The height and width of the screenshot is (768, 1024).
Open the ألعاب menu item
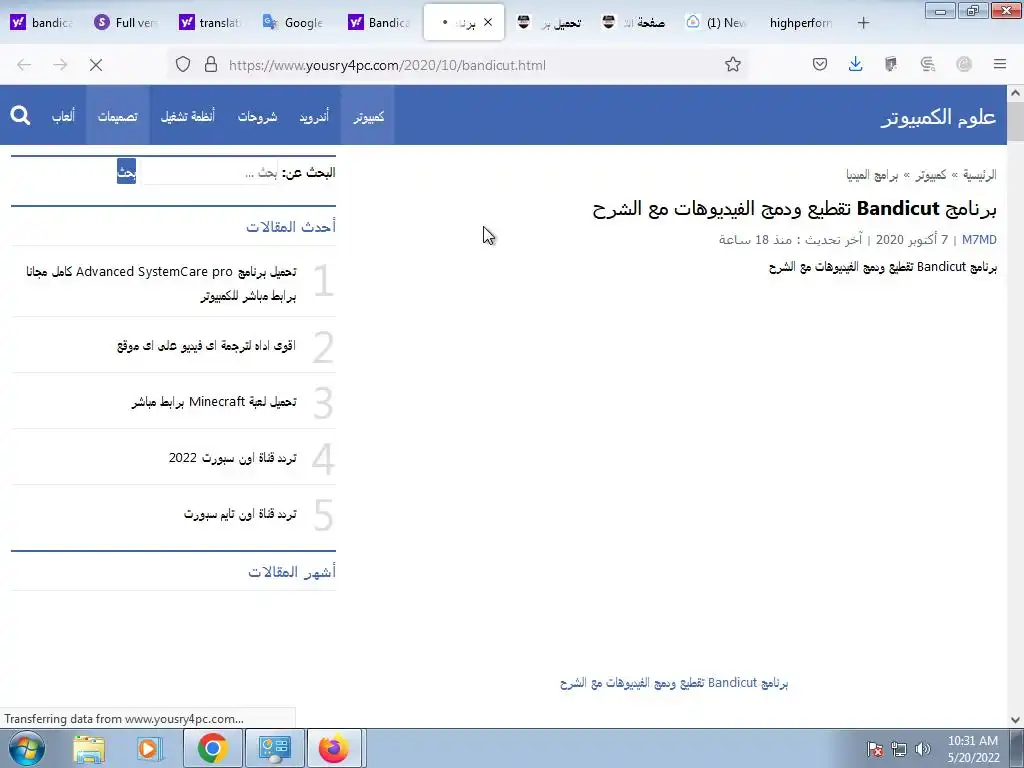tap(63, 116)
